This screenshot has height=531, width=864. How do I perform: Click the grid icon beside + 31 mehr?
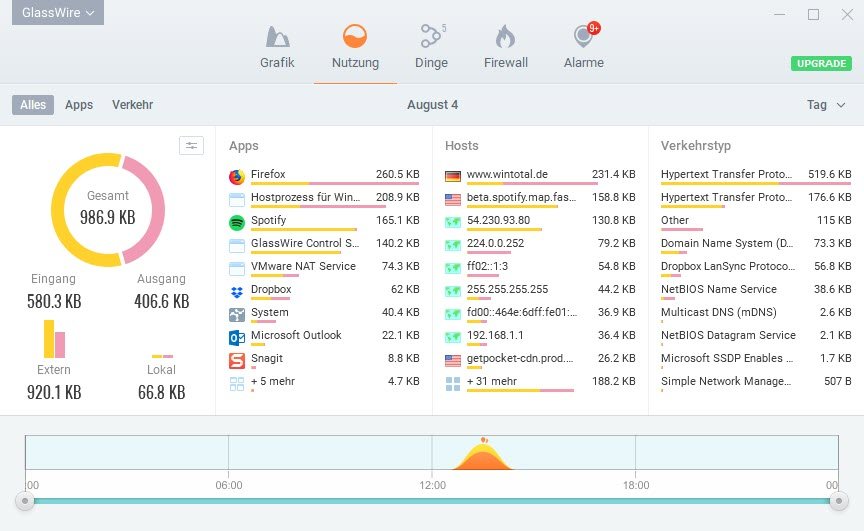(x=453, y=384)
